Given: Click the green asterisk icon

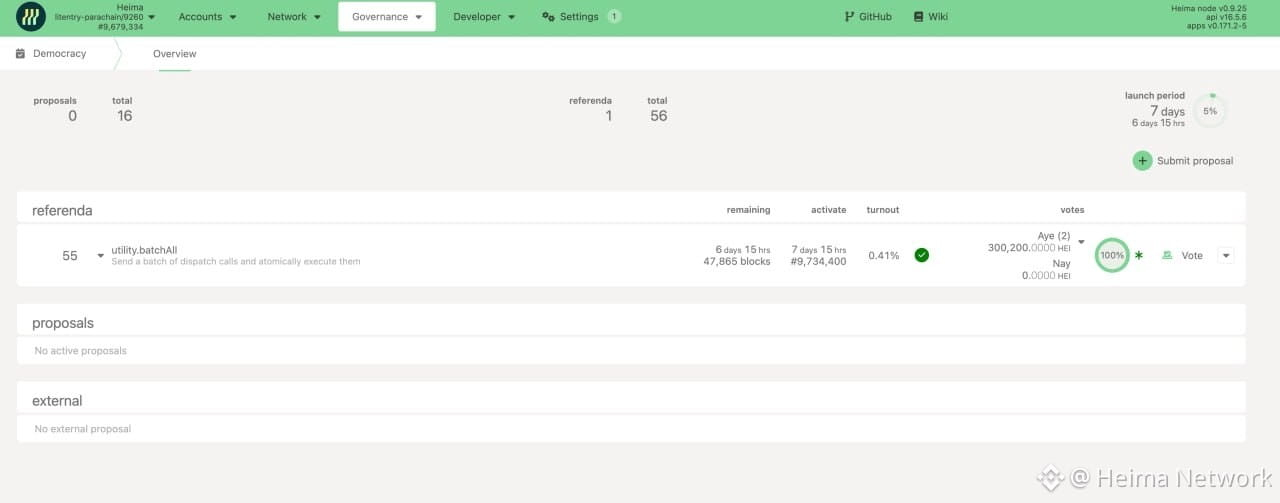Looking at the screenshot, I should [1139, 255].
